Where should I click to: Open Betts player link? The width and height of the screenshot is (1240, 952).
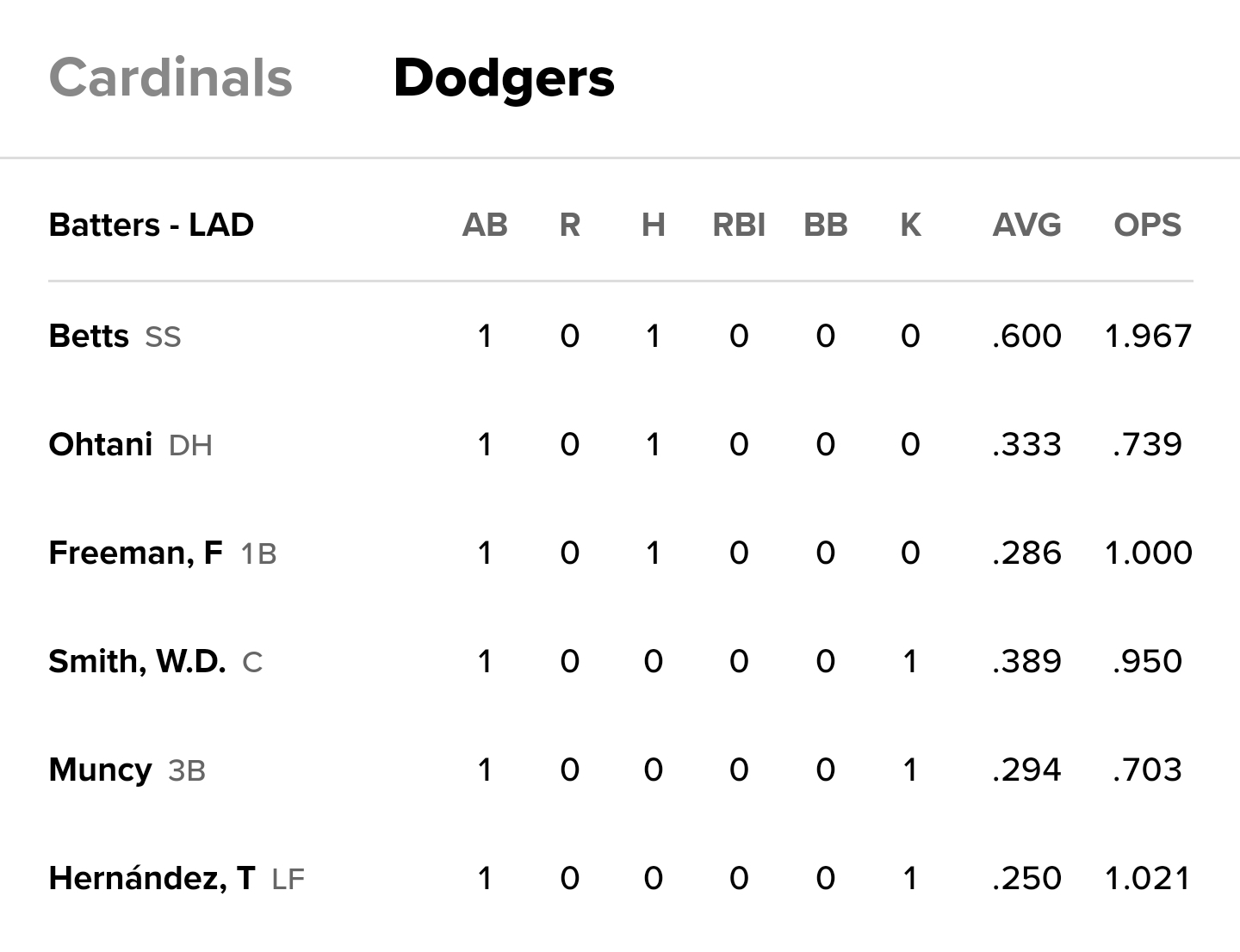coord(89,336)
